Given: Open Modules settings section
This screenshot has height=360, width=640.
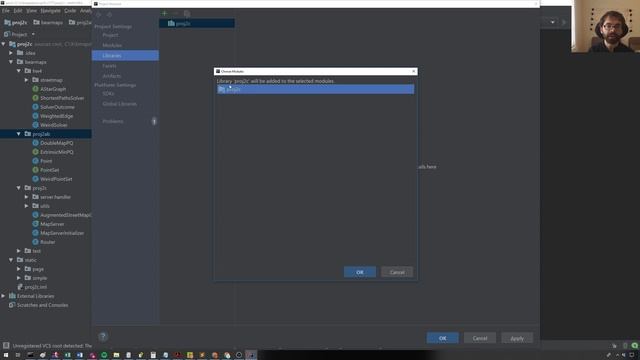Looking at the screenshot, I should click(x=112, y=45).
